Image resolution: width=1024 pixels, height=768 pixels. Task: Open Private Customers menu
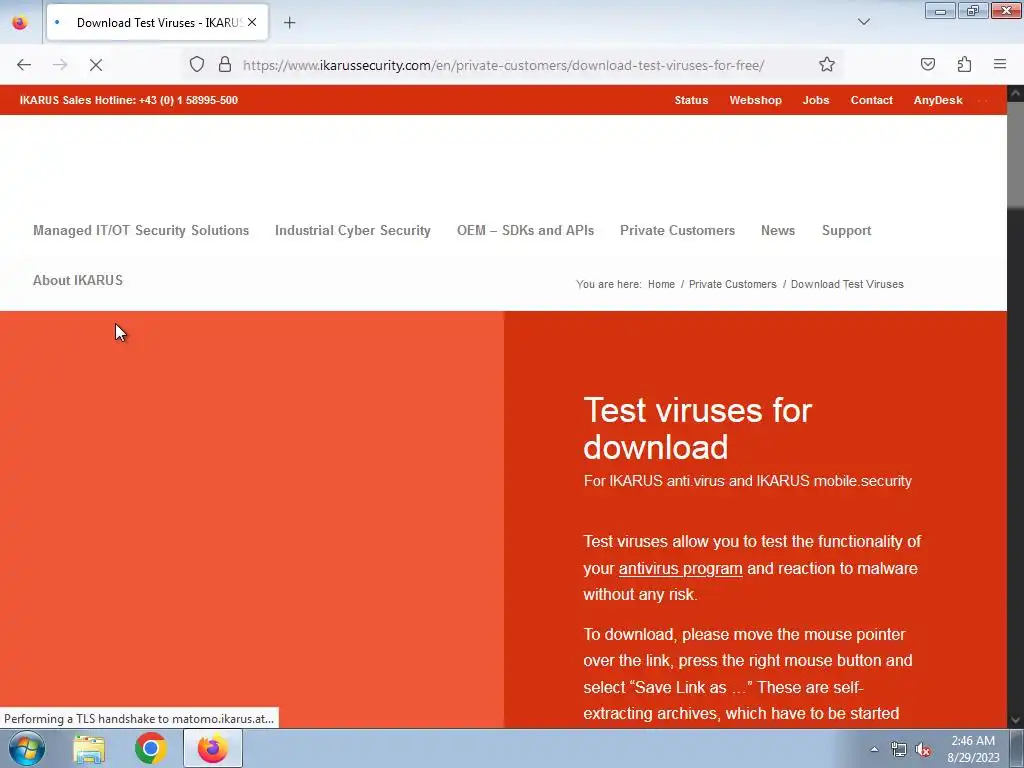[677, 231]
